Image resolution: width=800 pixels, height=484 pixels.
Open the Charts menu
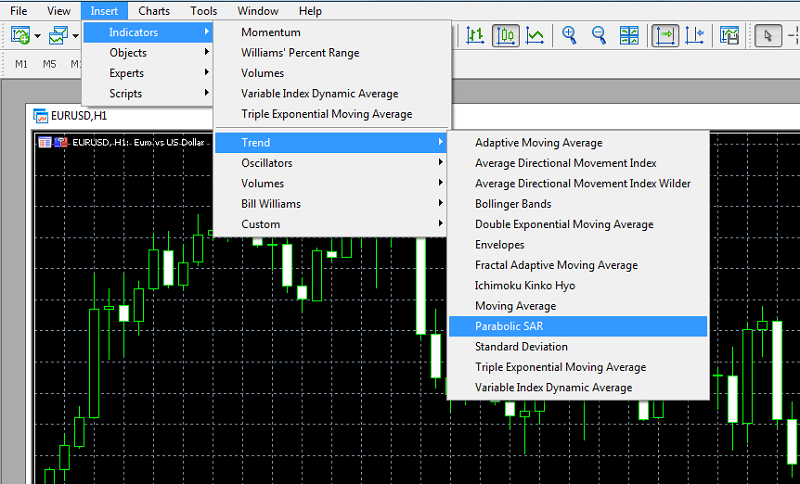tap(154, 11)
